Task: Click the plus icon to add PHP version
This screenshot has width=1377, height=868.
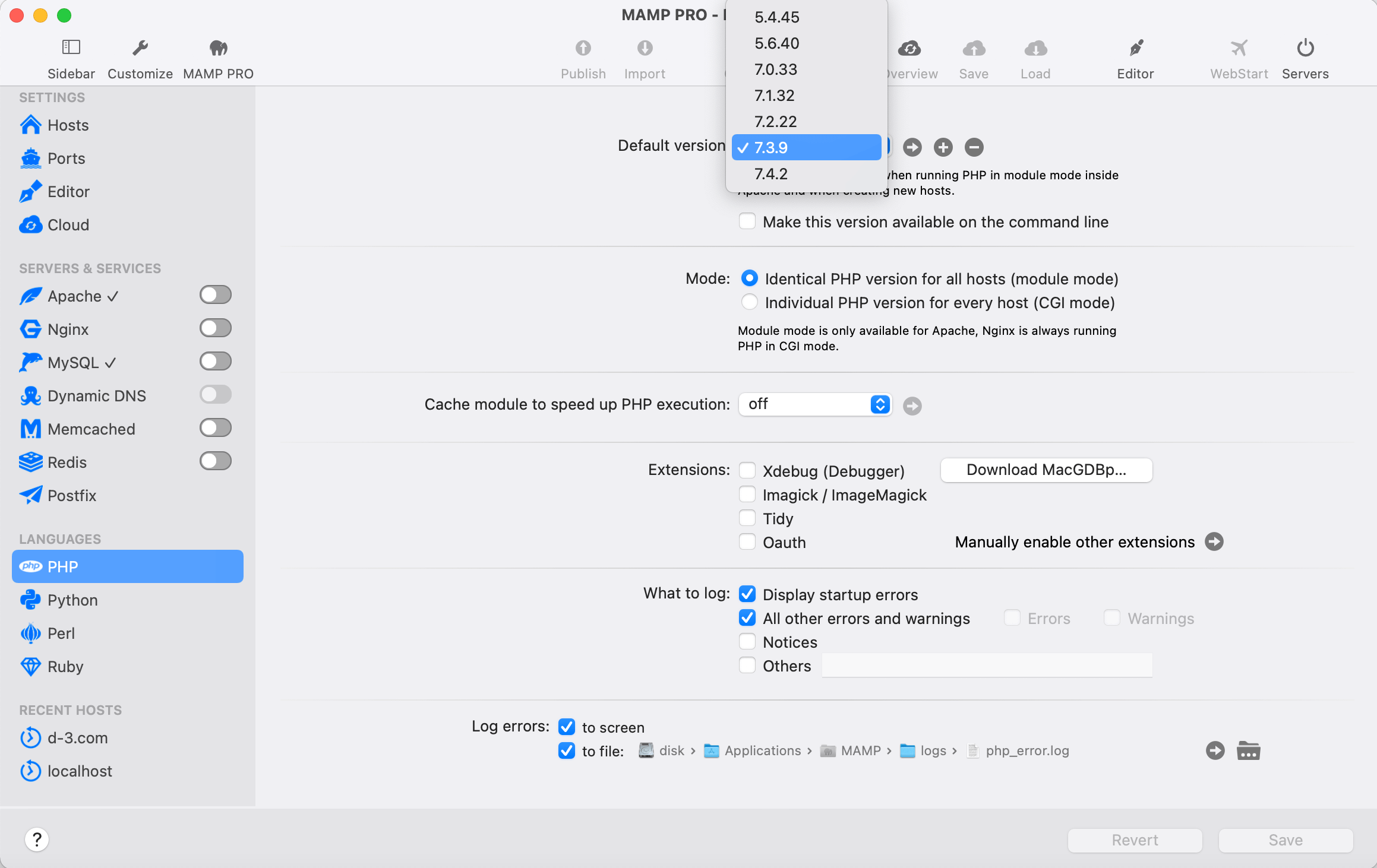Action: (x=943, y=147)
